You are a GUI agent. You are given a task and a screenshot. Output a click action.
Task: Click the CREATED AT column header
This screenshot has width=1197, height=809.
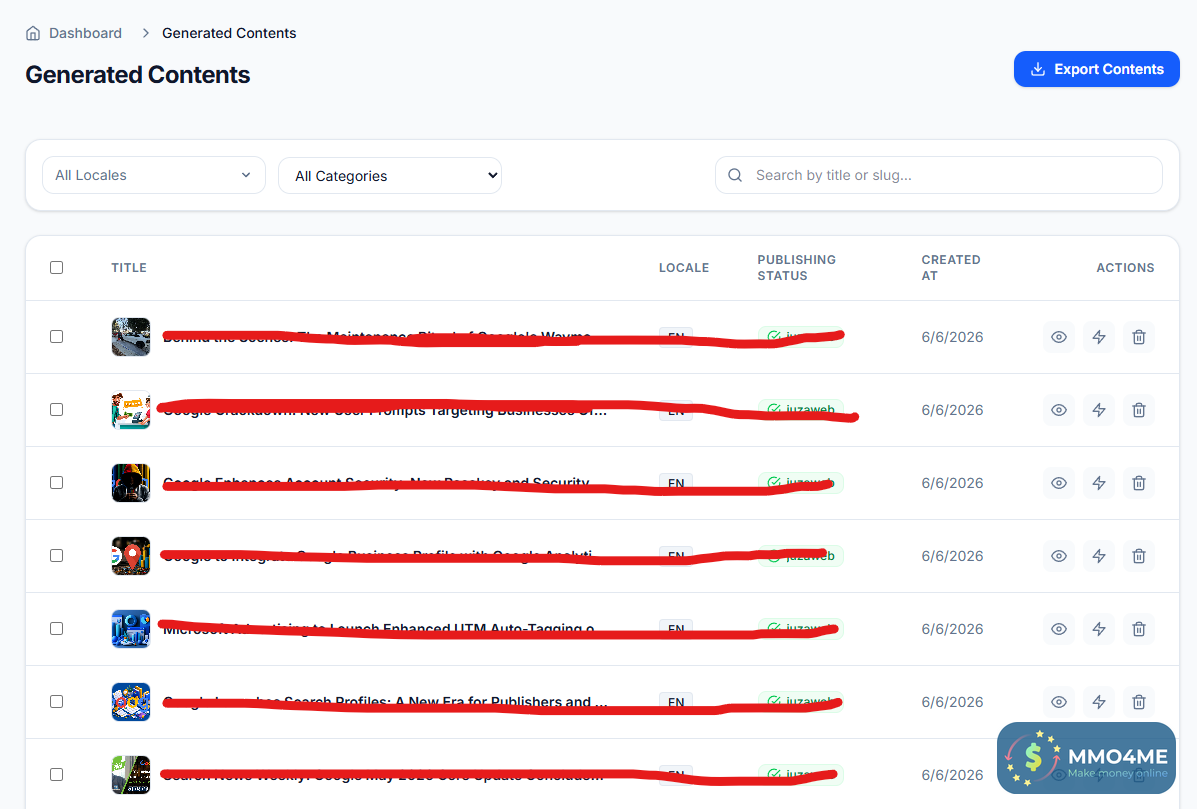pos(950,268)
